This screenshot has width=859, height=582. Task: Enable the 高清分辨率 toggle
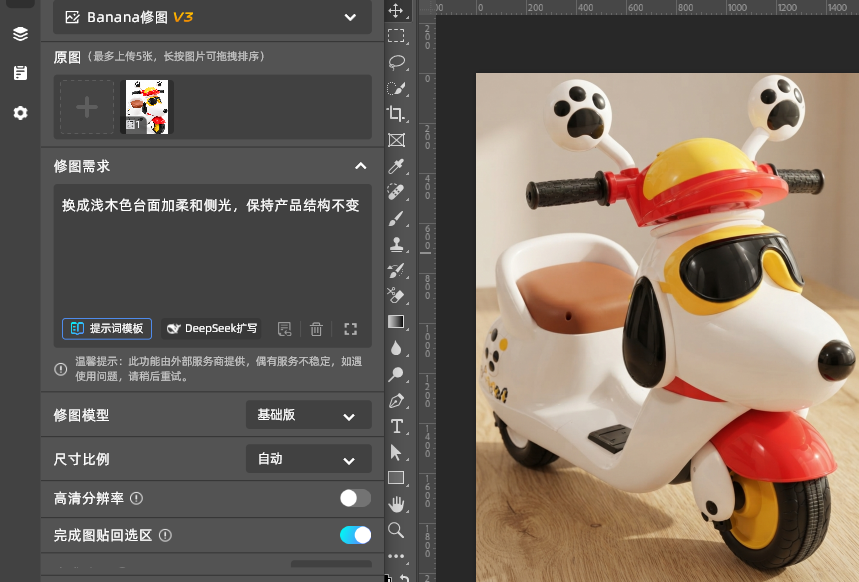355,498
